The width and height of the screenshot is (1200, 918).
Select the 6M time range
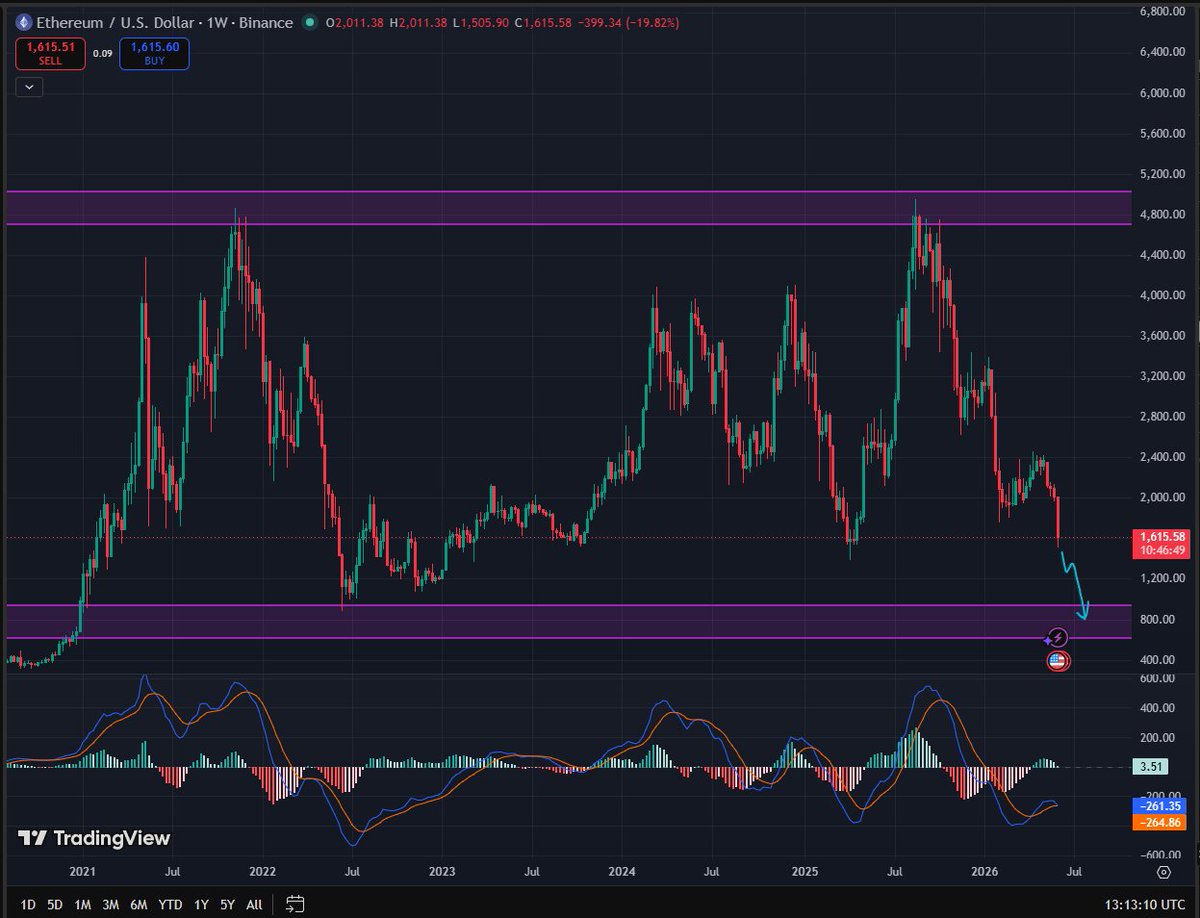pyautogui.click(x=139, y=904)
